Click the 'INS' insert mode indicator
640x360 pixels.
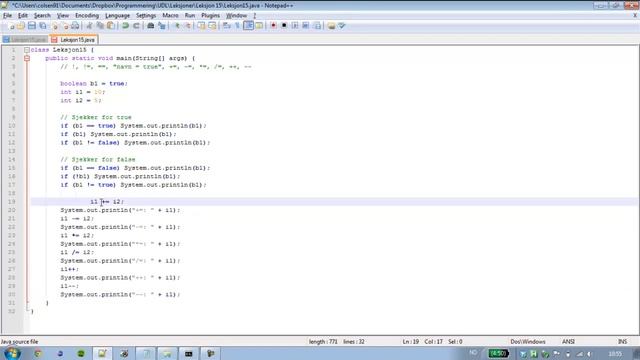pyautogui.click(x=622, y=342)
